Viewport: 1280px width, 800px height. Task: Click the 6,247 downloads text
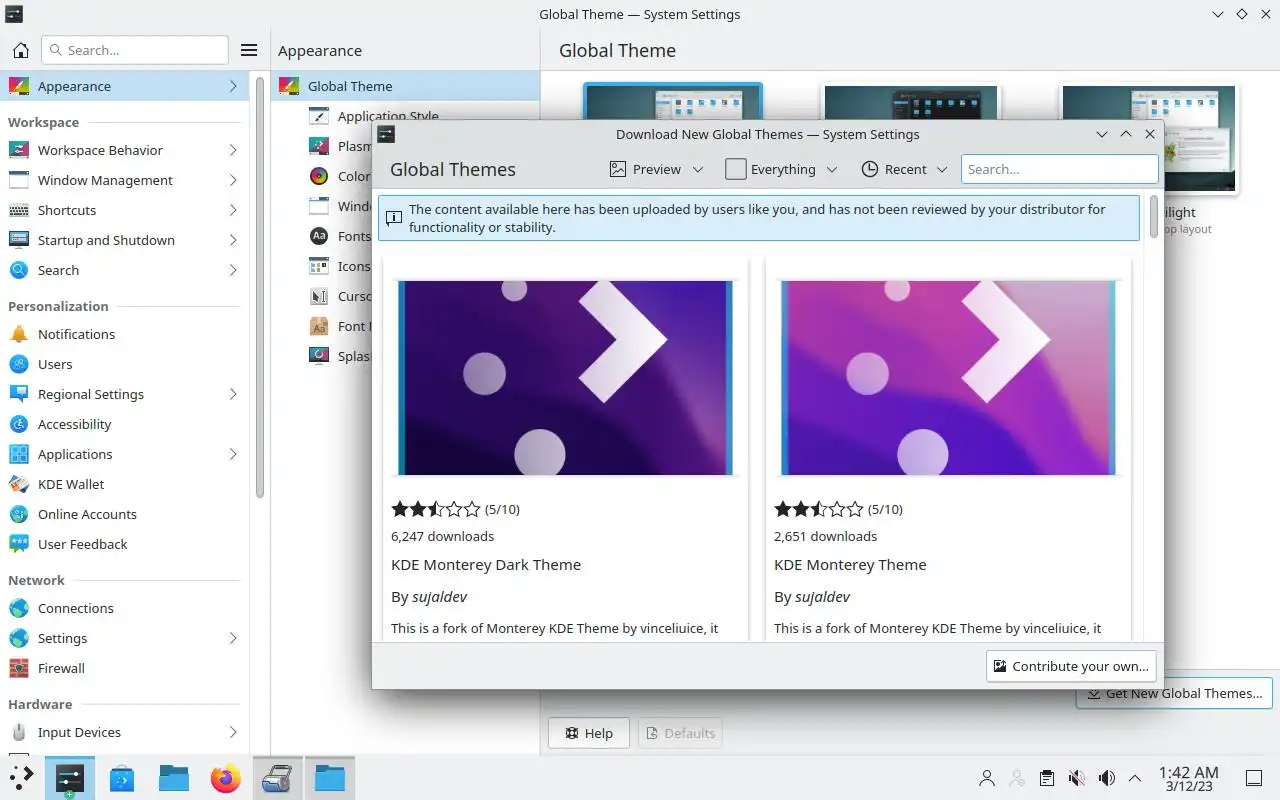[442, 536]
